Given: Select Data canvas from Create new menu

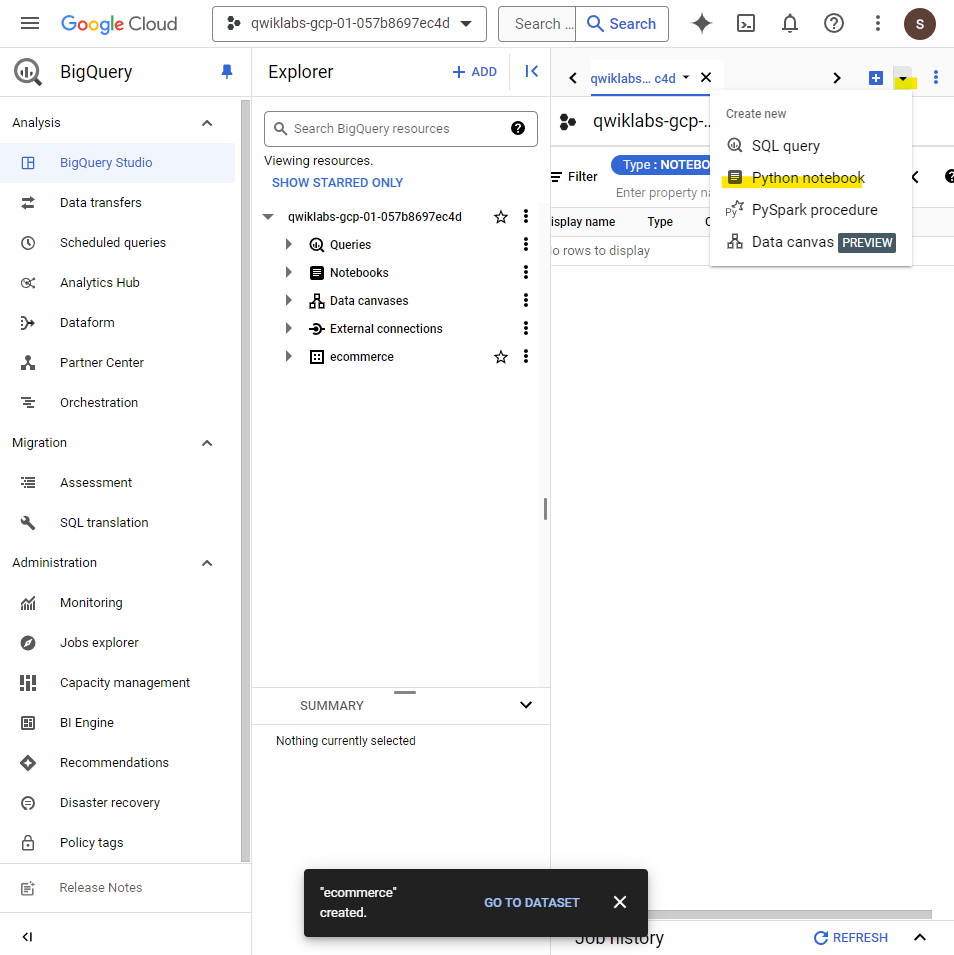Looking at the screenshot, I should click(x=811, y=242).
